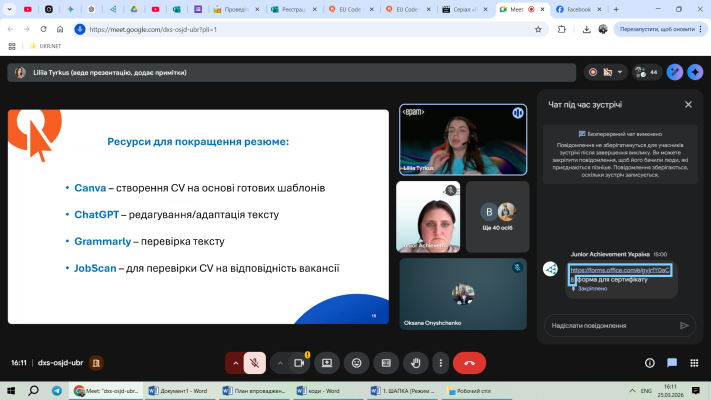This screenshot has width=711, height=400.
Task: Open the Windows Start menu
Action: [x=11, y=390]
